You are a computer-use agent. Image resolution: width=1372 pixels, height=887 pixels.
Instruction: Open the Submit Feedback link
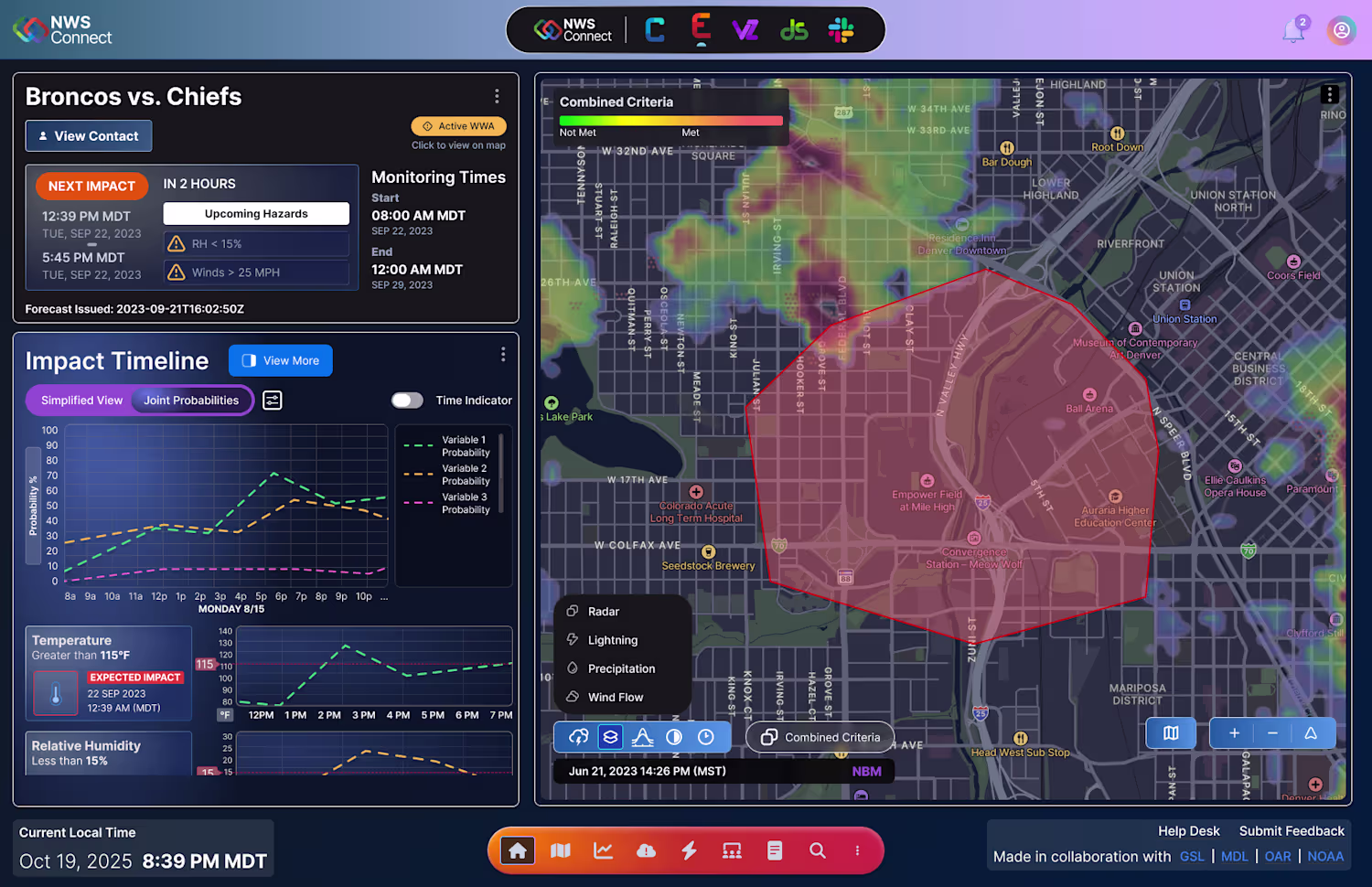(x=1292, y=831)
